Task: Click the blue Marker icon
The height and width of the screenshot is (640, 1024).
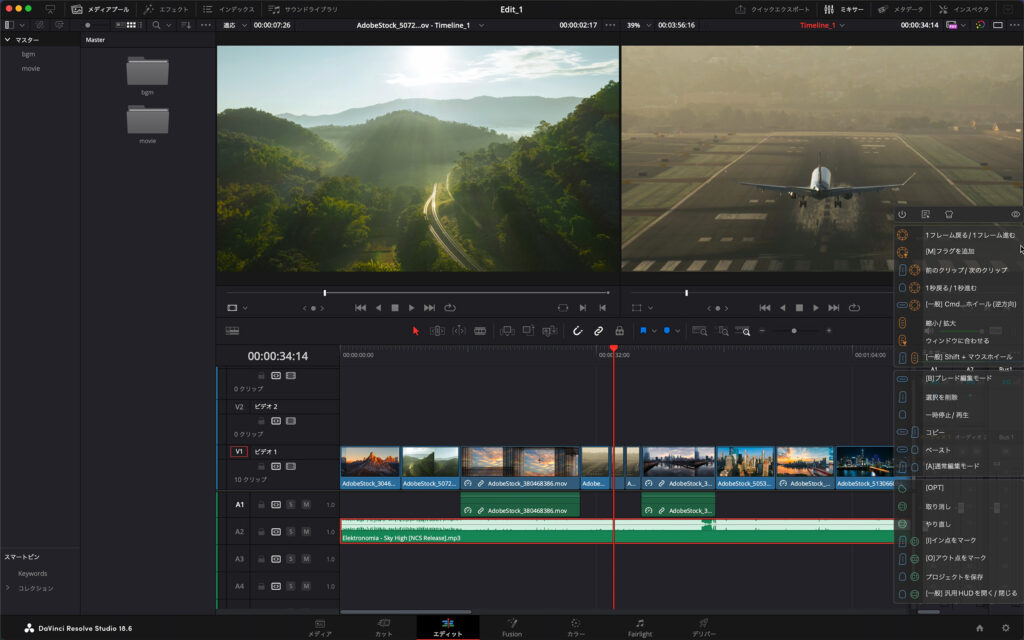Action: [667, 331]
